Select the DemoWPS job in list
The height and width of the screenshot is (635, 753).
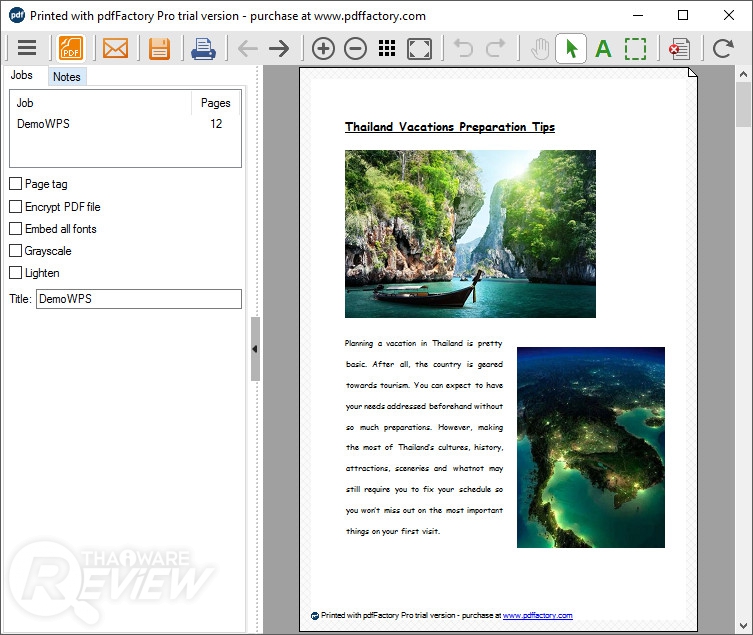coord(44,124)
